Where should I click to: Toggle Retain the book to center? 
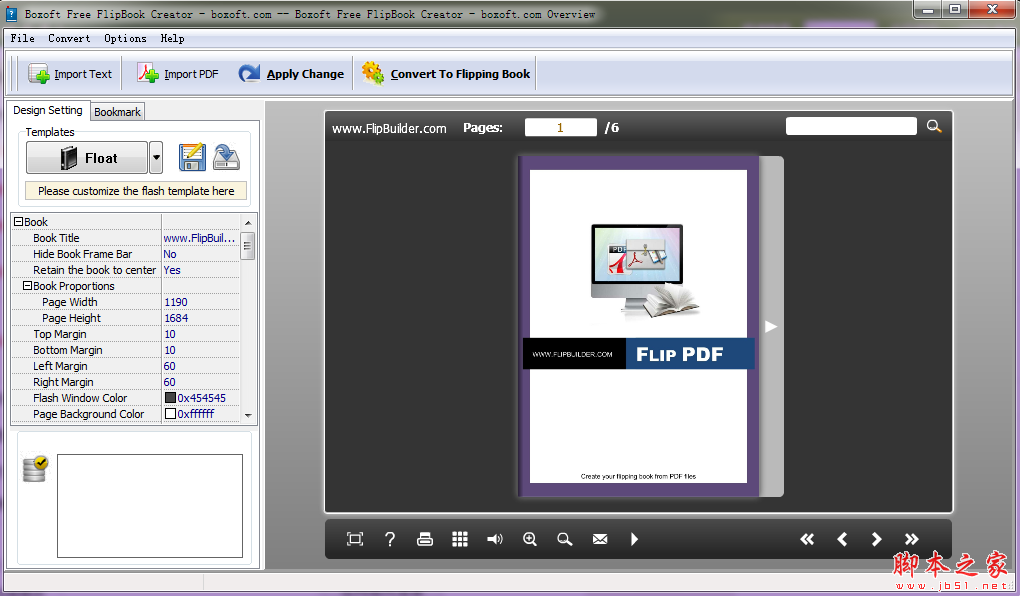point(171,270)
